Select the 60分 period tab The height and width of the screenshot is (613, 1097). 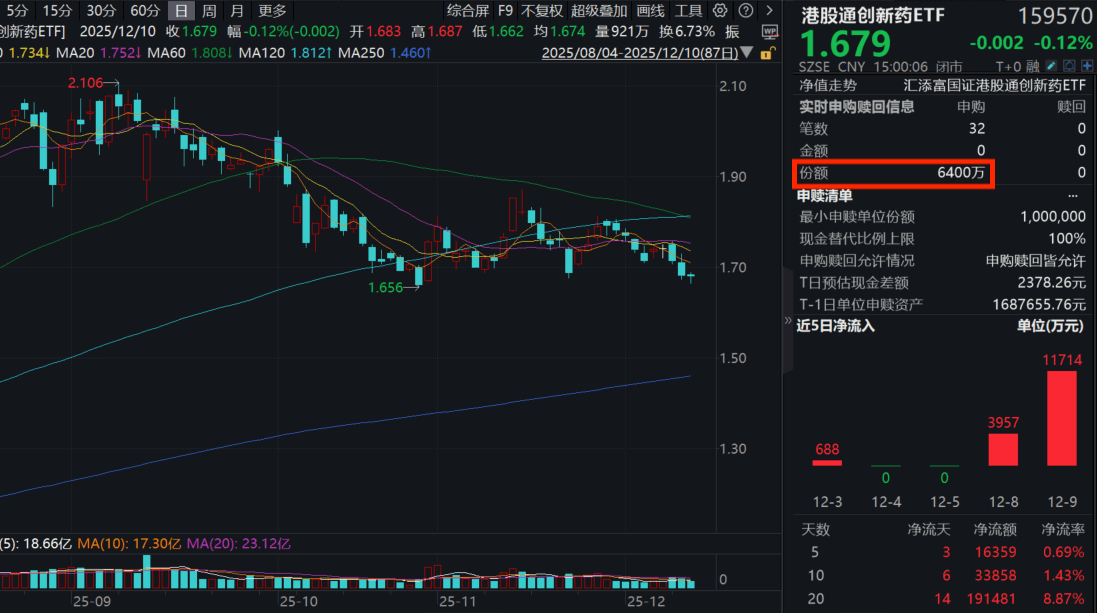(145, 11)
